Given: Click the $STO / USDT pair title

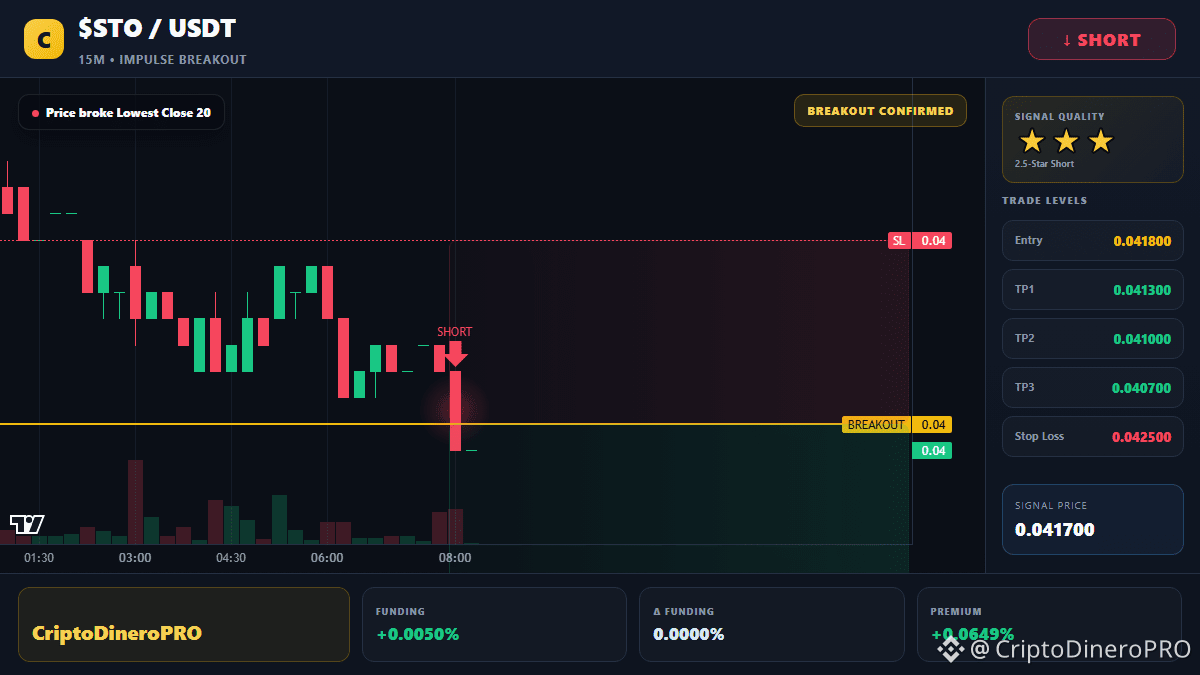Looking at the screenshot, I should tap(157, 29).
